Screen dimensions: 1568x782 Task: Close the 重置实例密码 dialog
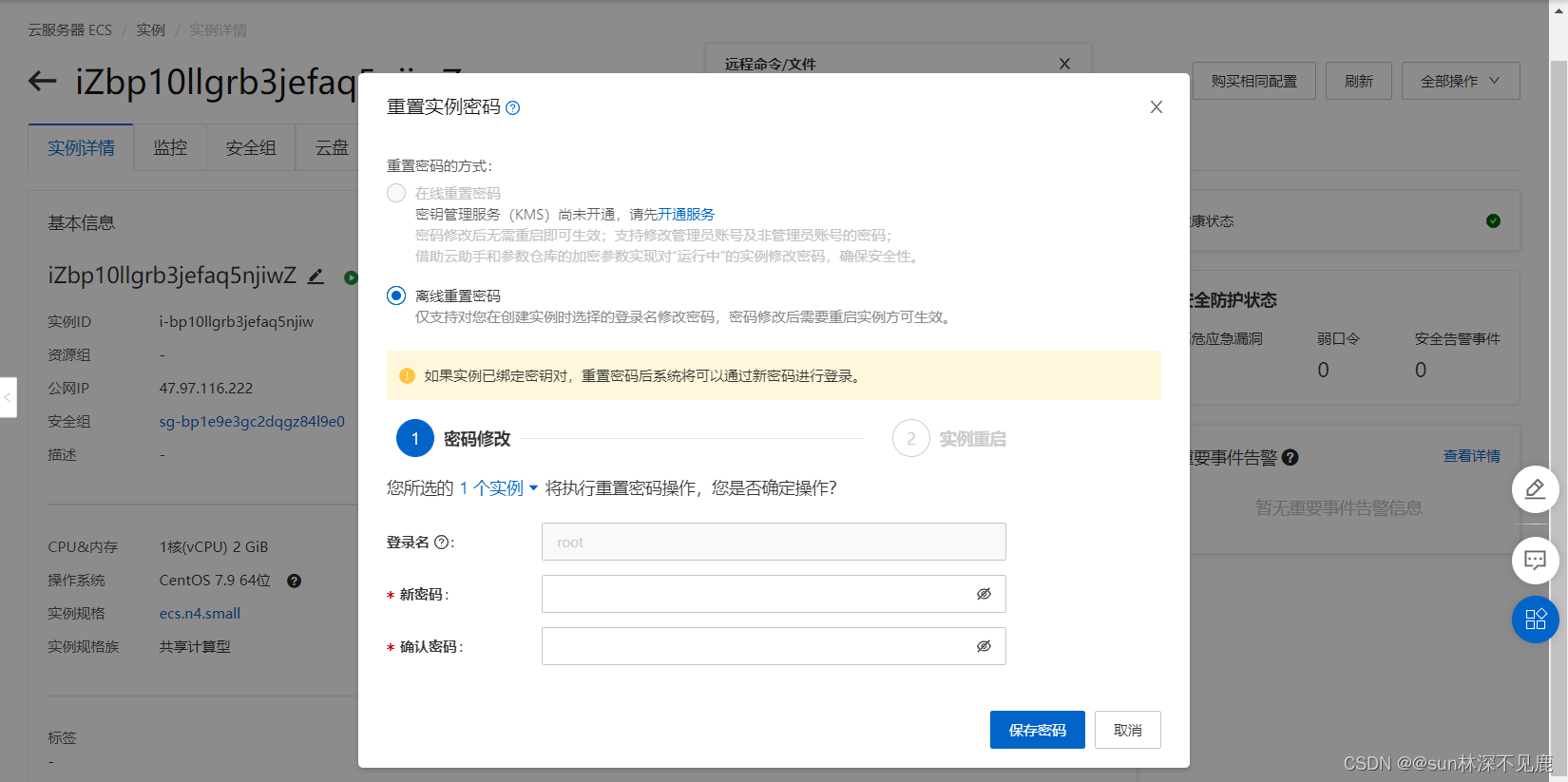[x=1157, y=106]
